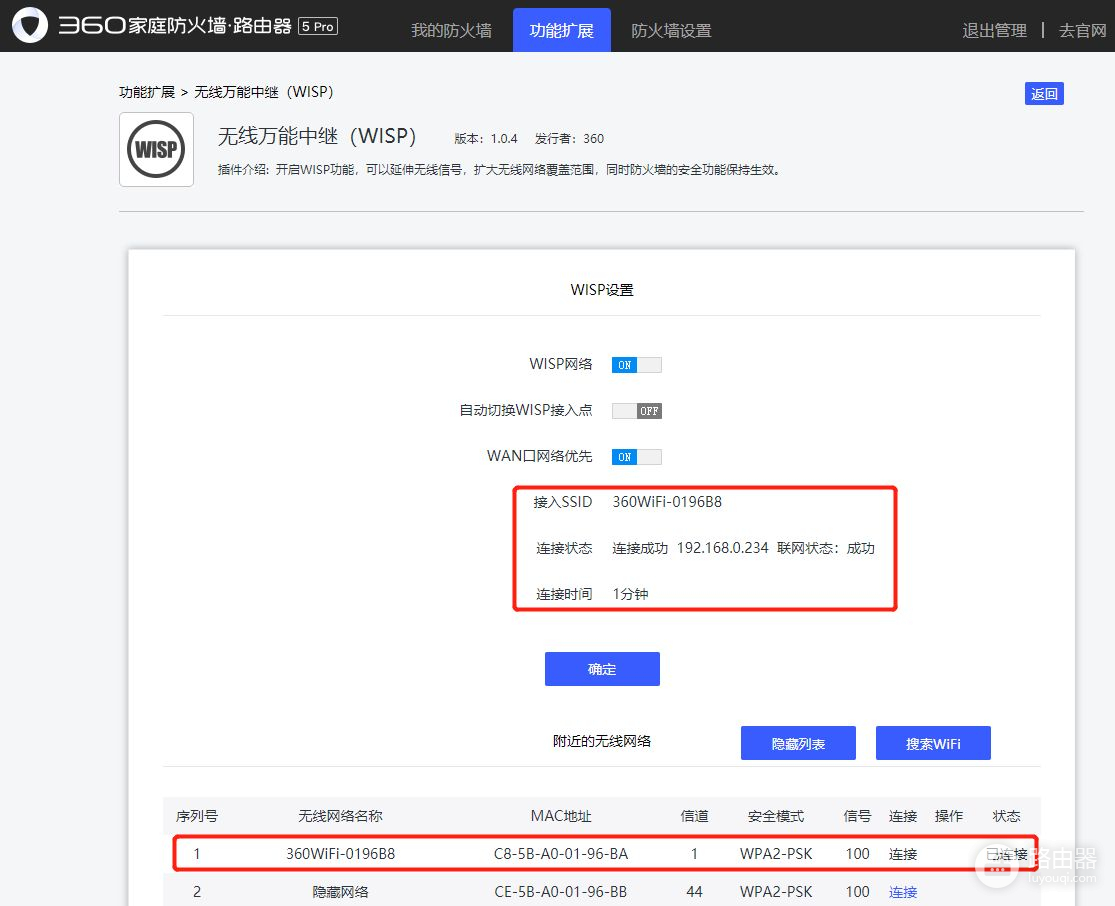Click the WISP plugin icon
This screenshot has height=906, width=1115.
[x=156, y=149]
